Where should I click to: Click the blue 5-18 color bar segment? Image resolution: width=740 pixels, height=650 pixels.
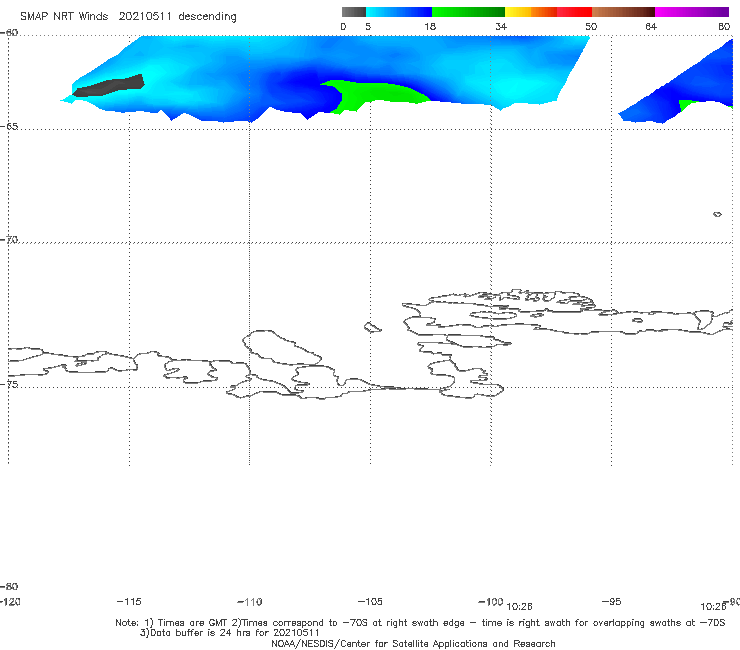[399, 12]
